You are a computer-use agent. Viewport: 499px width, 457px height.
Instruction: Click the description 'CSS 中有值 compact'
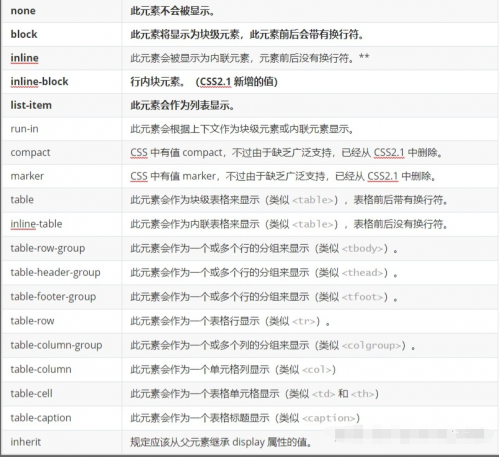tap(287, 153)
